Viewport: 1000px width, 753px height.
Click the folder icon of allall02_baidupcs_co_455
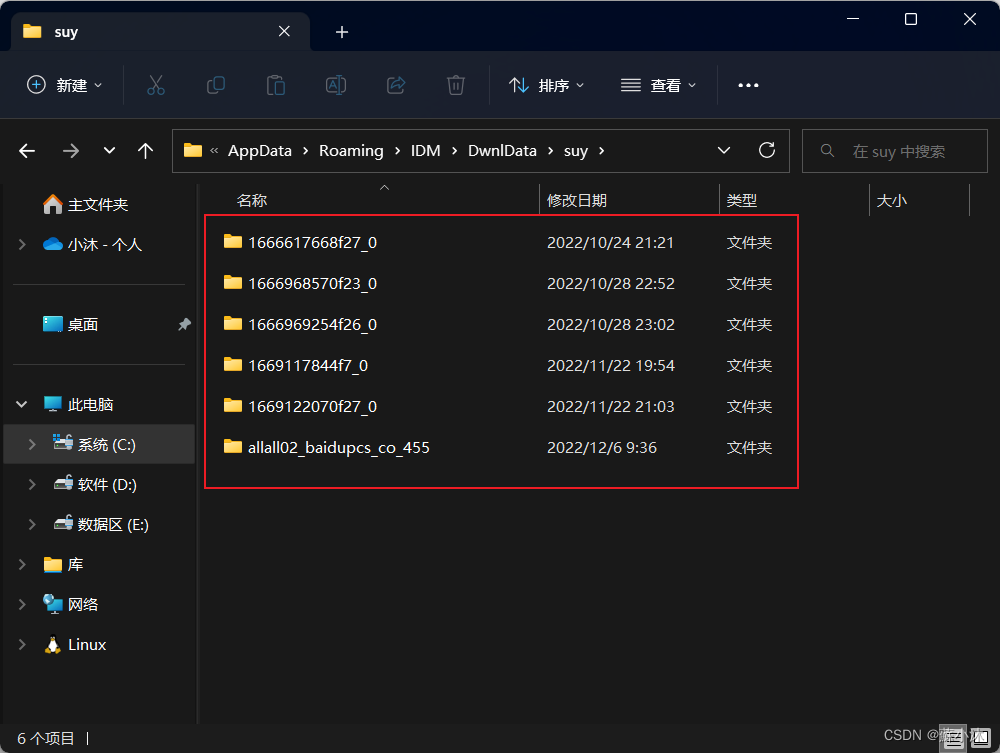coord(233,446)
